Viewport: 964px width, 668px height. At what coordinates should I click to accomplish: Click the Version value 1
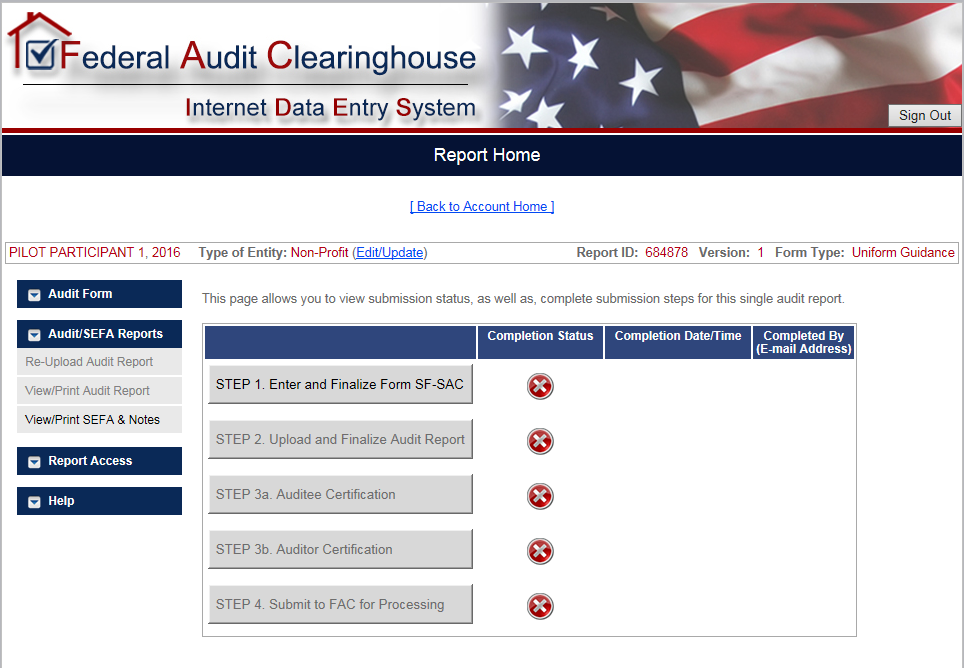(x=761, y=253)
